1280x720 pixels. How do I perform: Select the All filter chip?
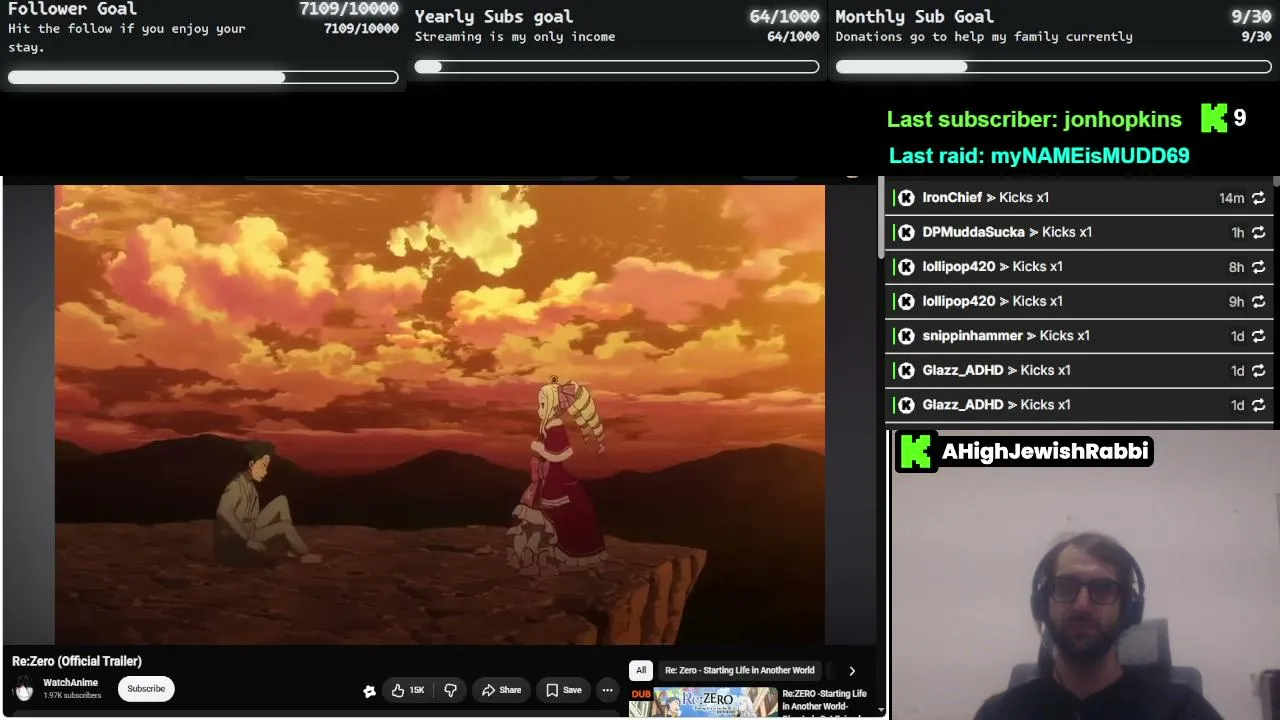[641, 670]
